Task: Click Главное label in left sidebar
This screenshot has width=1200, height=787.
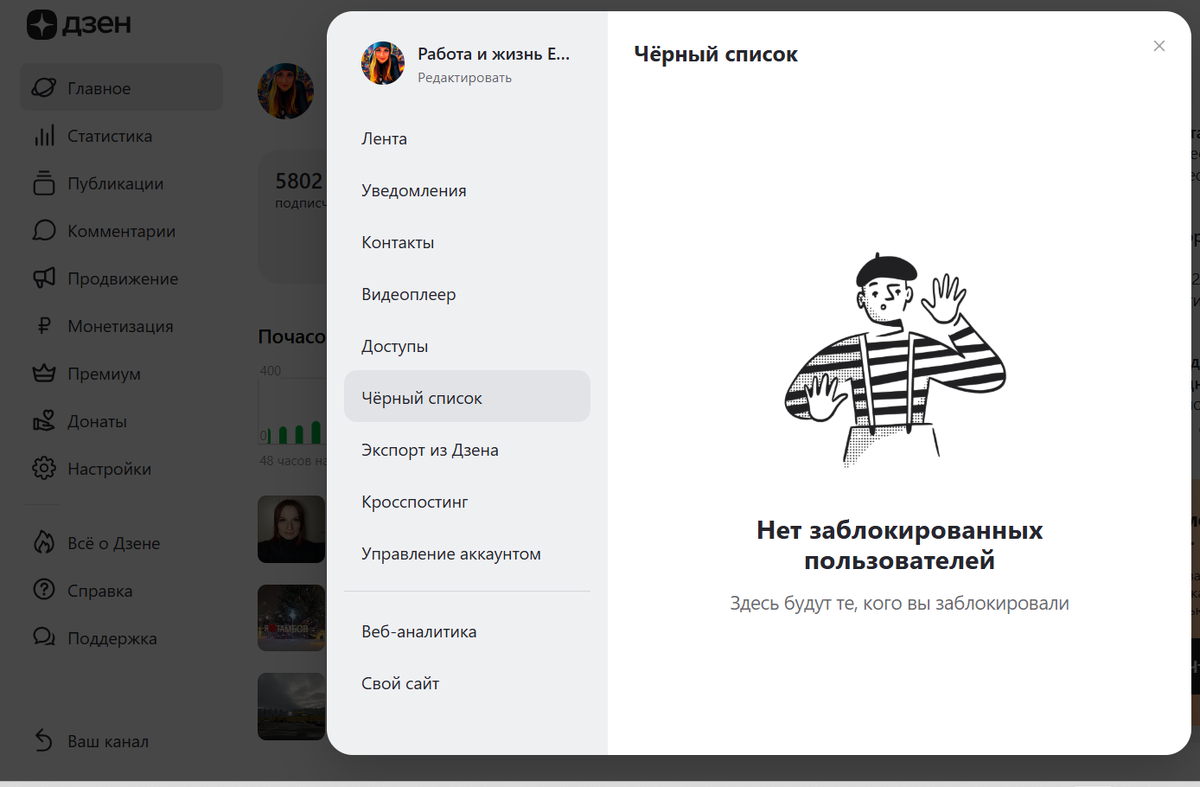Action: tap(99, 89)
